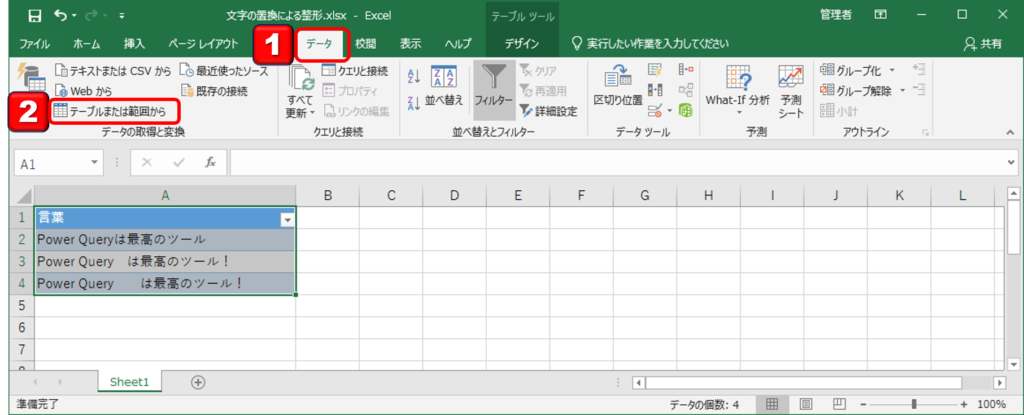This screenshot has width=1024, height=415.
Task: Select column B header
Action: point(328,195)
